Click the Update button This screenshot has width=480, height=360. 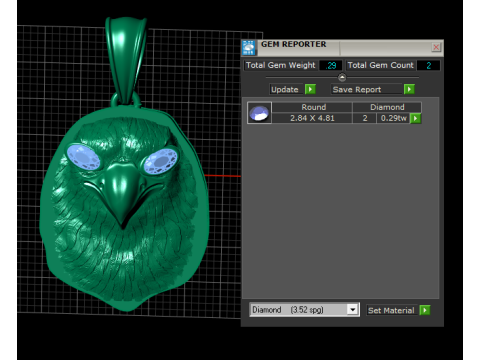[x=286, y=89]
